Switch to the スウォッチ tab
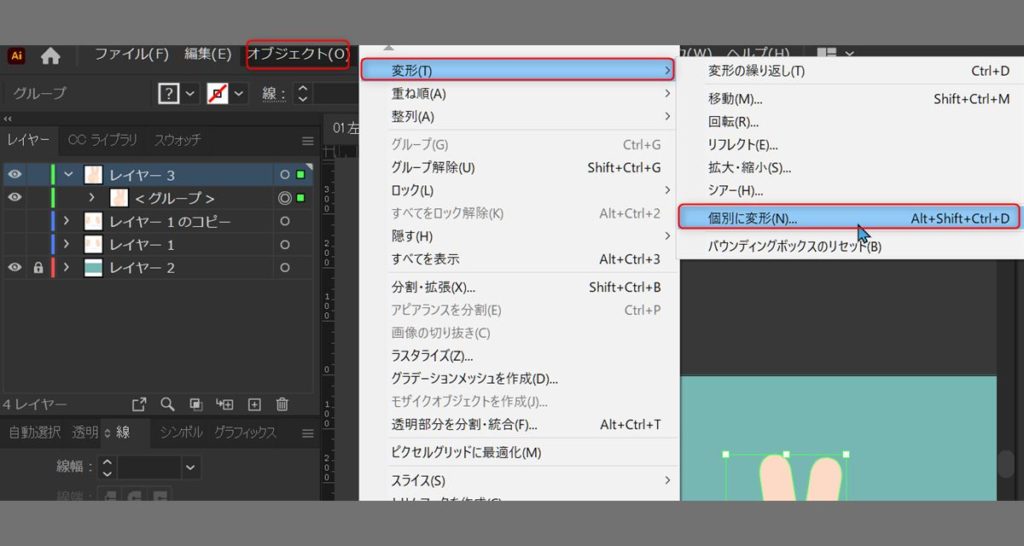 tap(177, 140)
